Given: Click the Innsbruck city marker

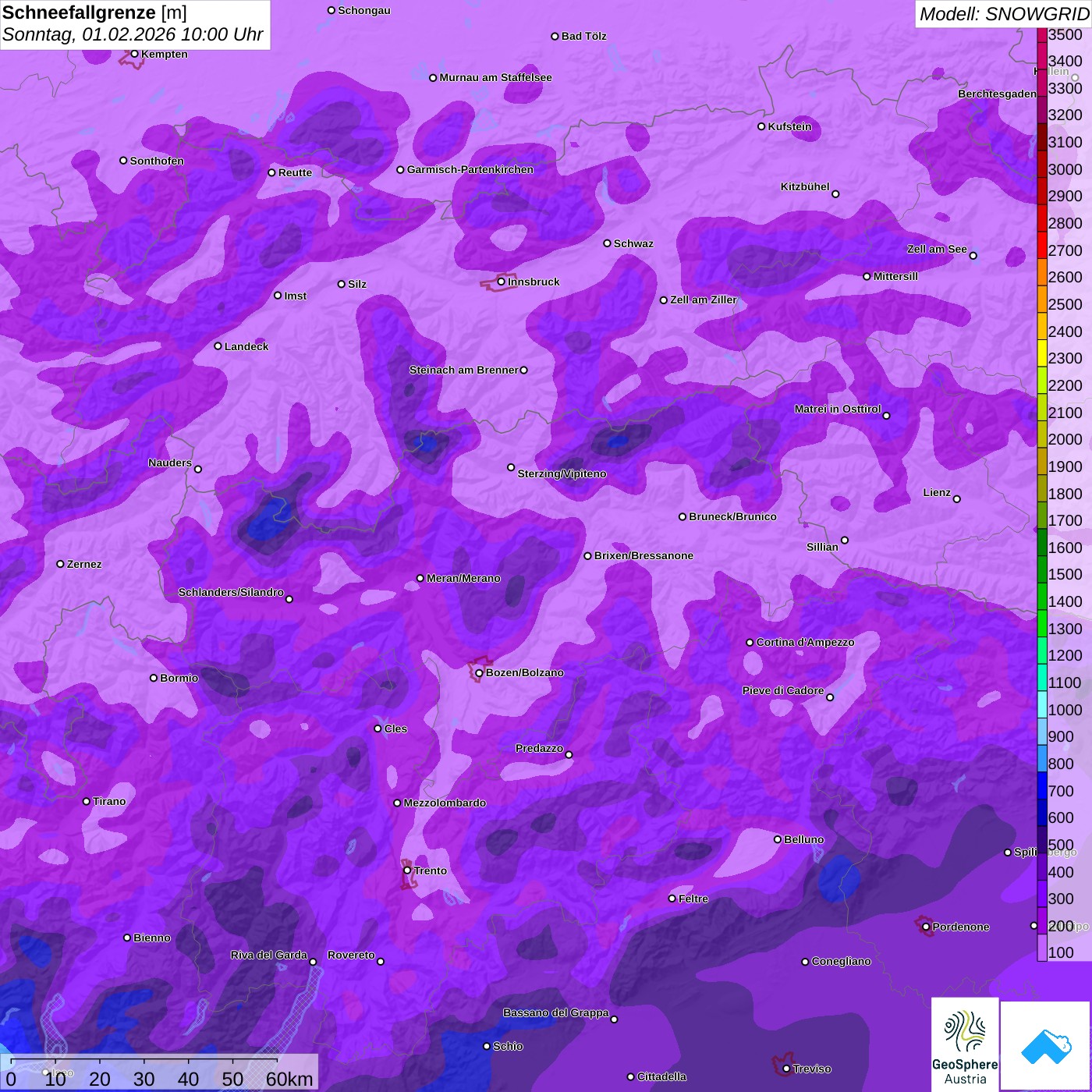Looking at the screenshot, I should (502, 282).
